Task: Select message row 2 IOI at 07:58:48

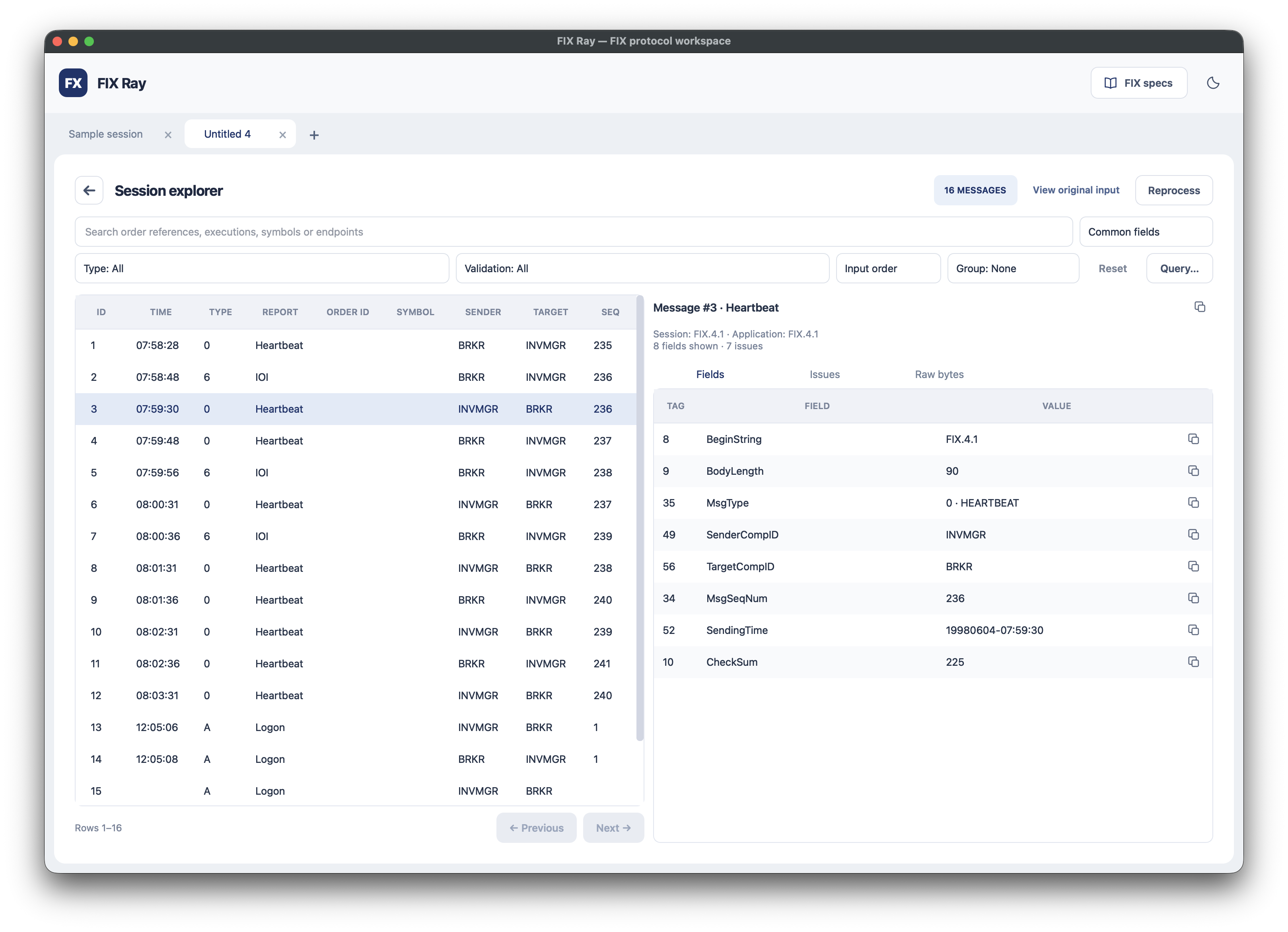Action: [x=356, y=377]
